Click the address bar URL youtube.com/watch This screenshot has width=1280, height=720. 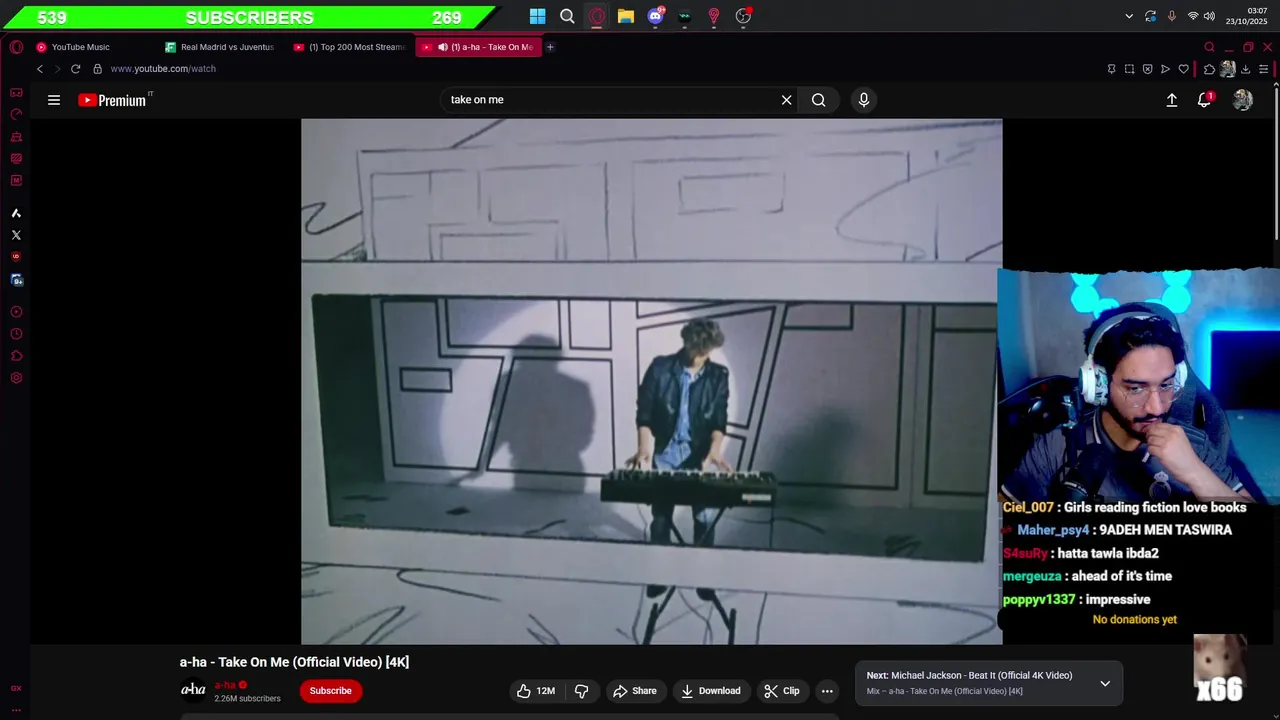pyautogui.click(x=163, y=69)
